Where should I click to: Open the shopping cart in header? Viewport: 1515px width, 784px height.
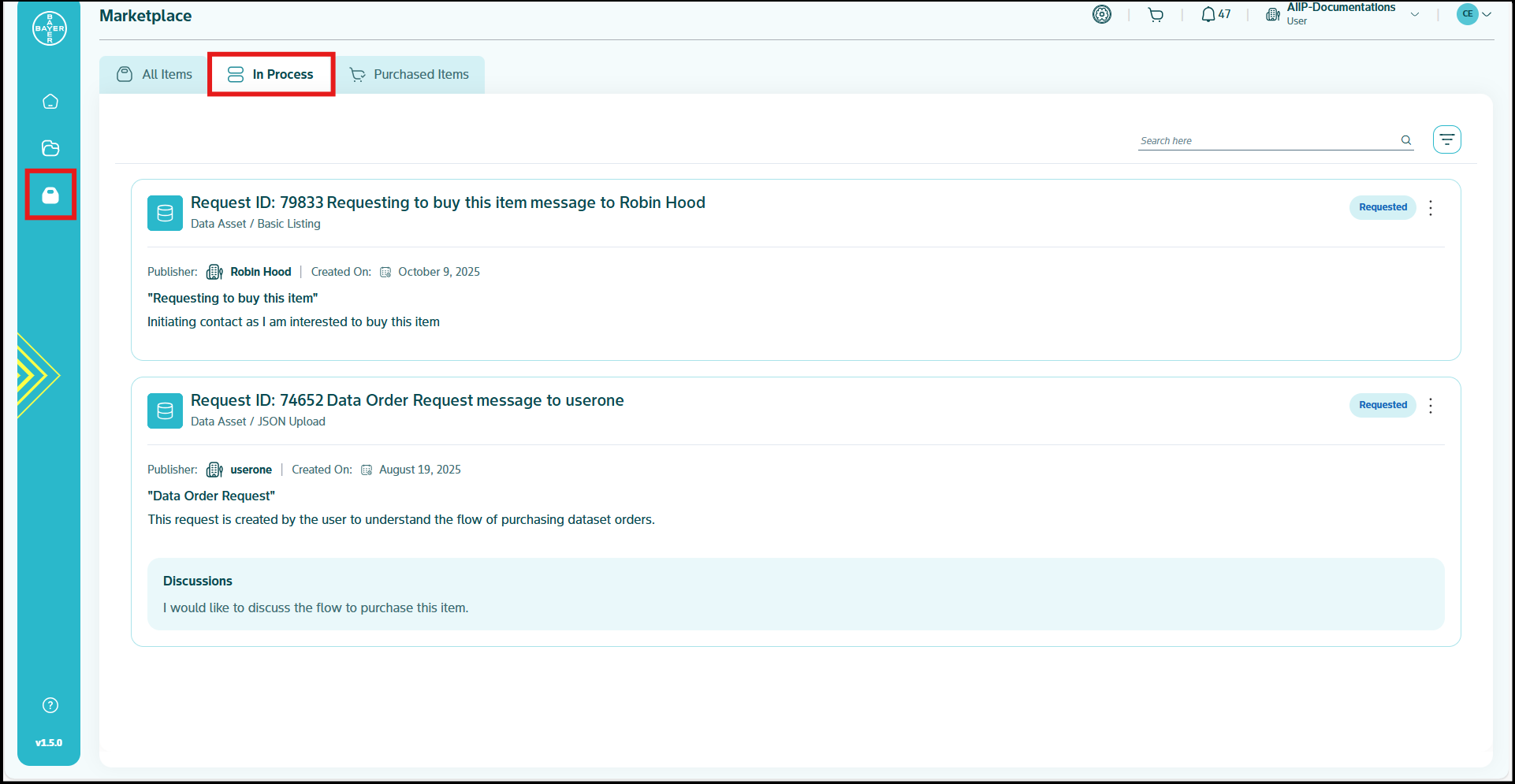(x=1156, y=15)
